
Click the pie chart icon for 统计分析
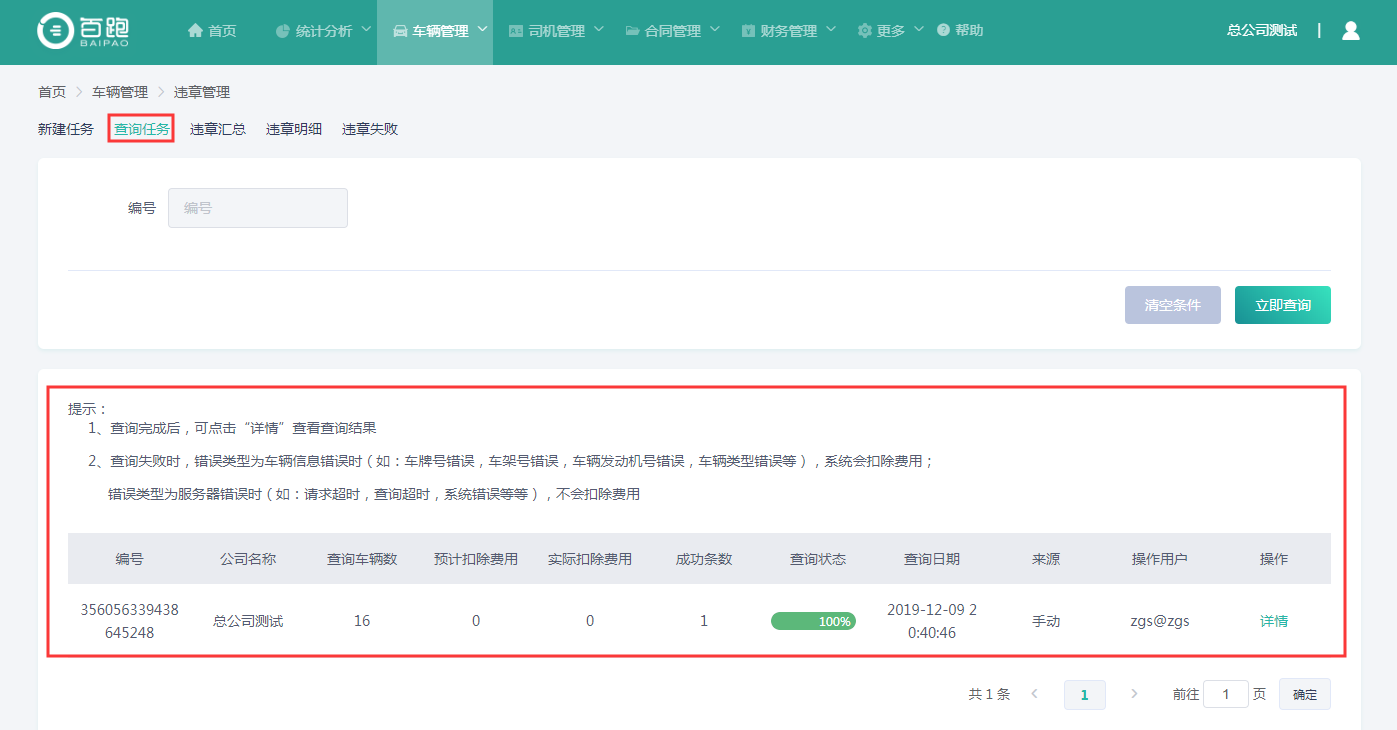point(283,31)
